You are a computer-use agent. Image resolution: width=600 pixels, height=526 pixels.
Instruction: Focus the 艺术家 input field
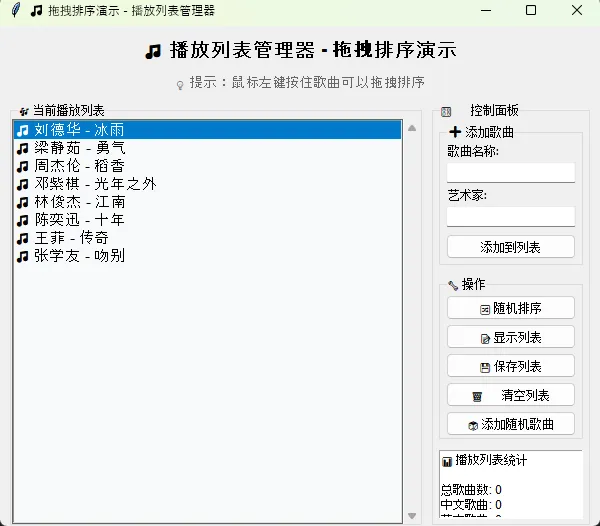(510, 216)
